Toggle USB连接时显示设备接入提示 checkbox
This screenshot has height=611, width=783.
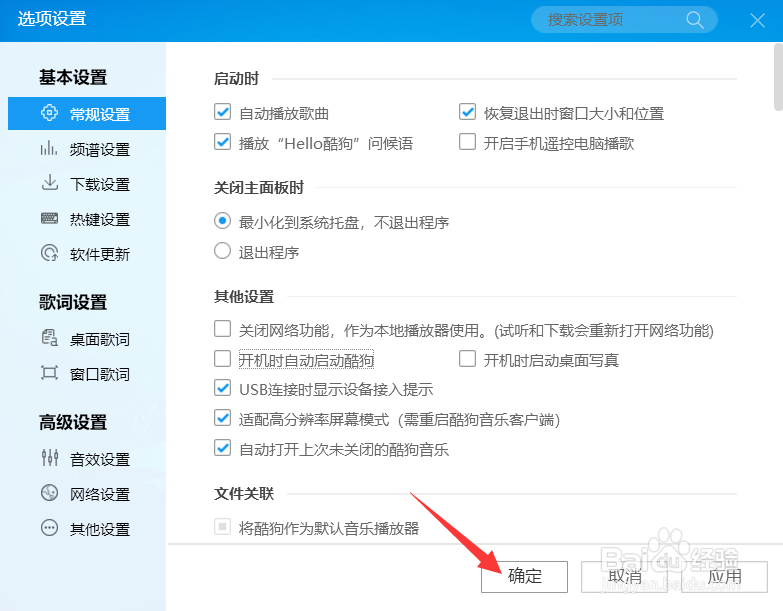point(222,388)
